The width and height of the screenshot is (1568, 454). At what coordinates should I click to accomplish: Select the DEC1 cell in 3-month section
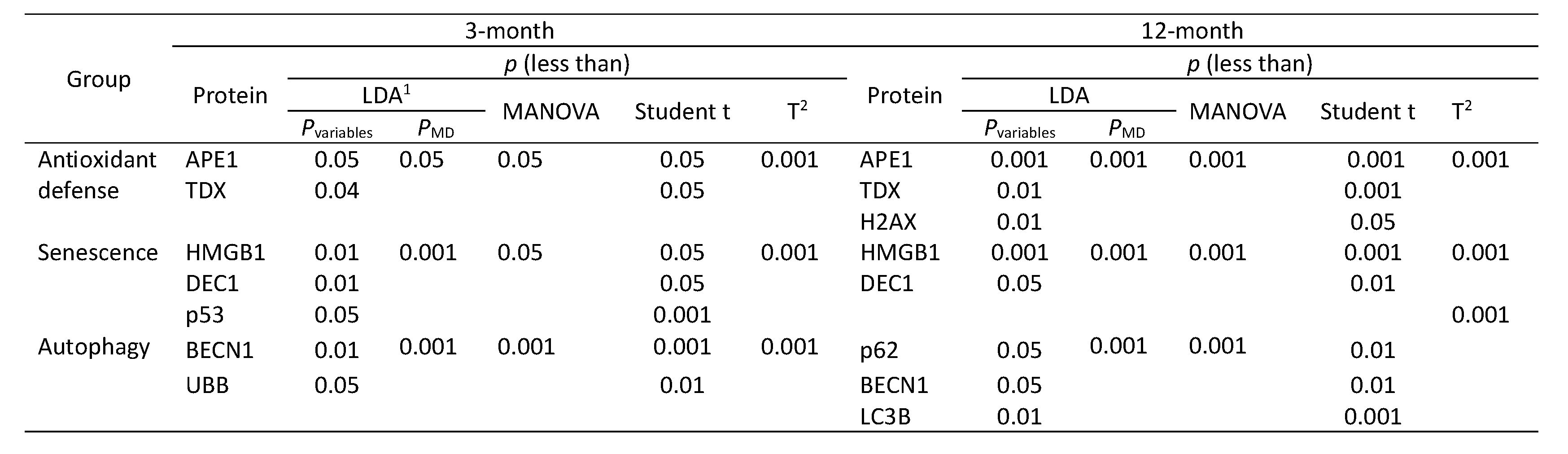coord(212,284)
